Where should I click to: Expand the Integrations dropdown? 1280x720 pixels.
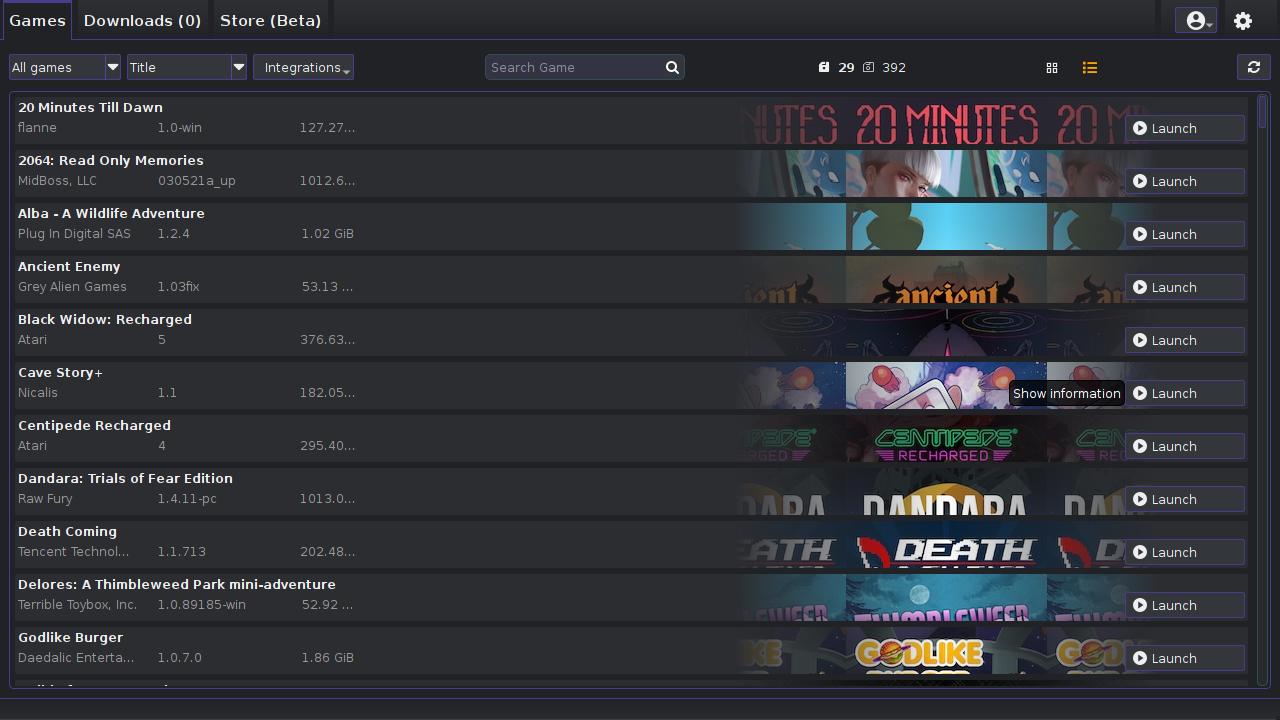point(303,67)
